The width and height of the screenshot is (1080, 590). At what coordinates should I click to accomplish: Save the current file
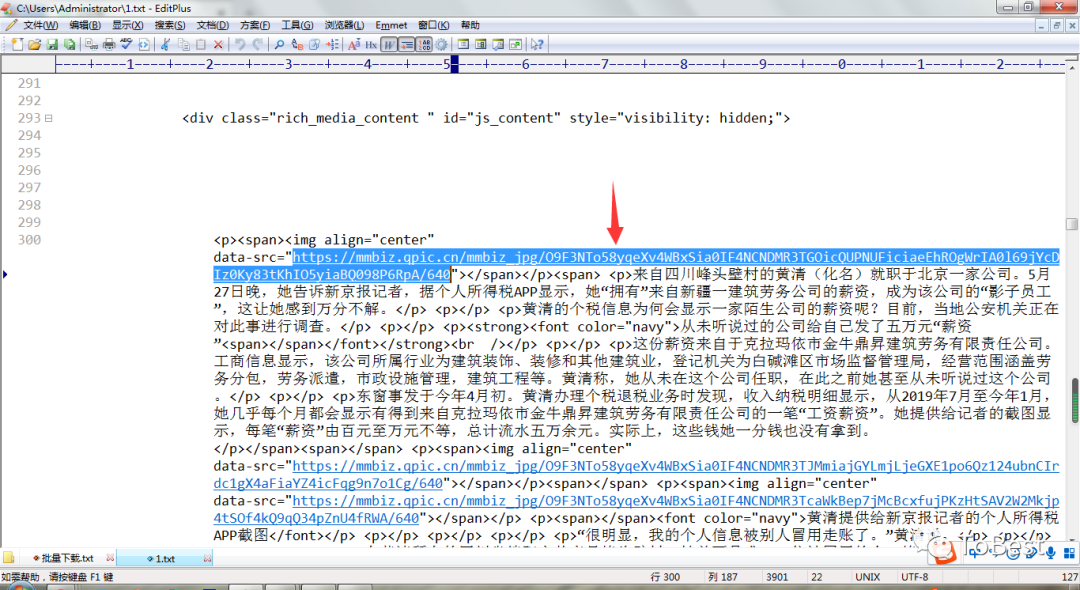coord(52,45)
